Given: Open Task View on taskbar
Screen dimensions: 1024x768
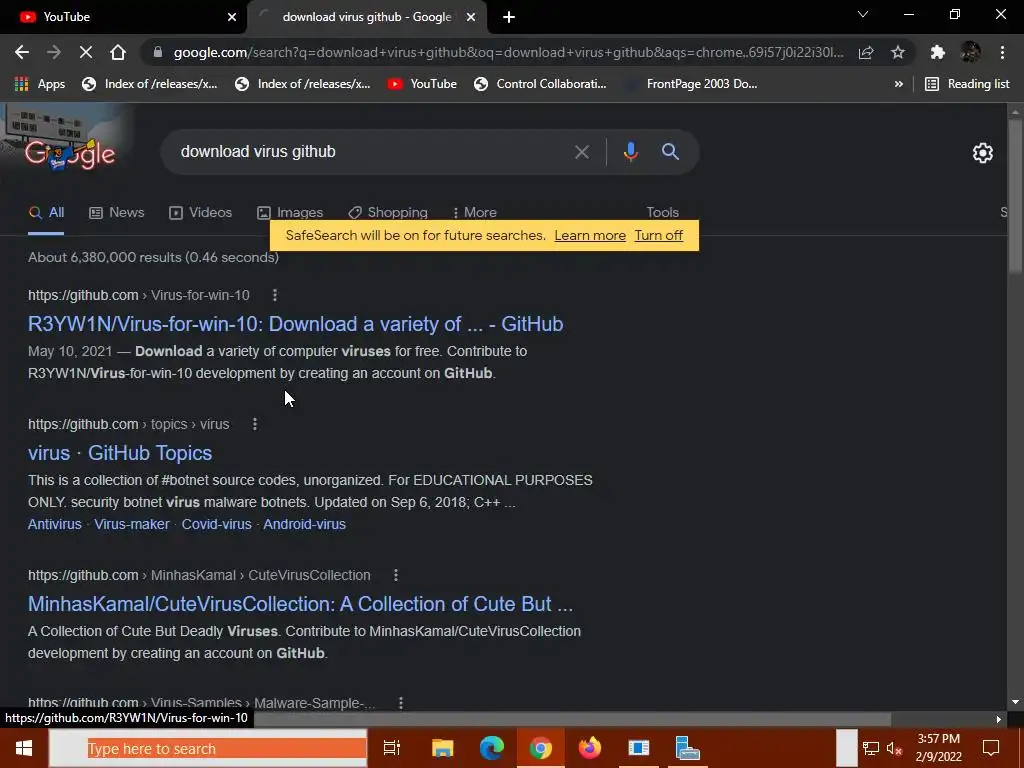Looking at the screenshot, I should click(x=391, y=748).
